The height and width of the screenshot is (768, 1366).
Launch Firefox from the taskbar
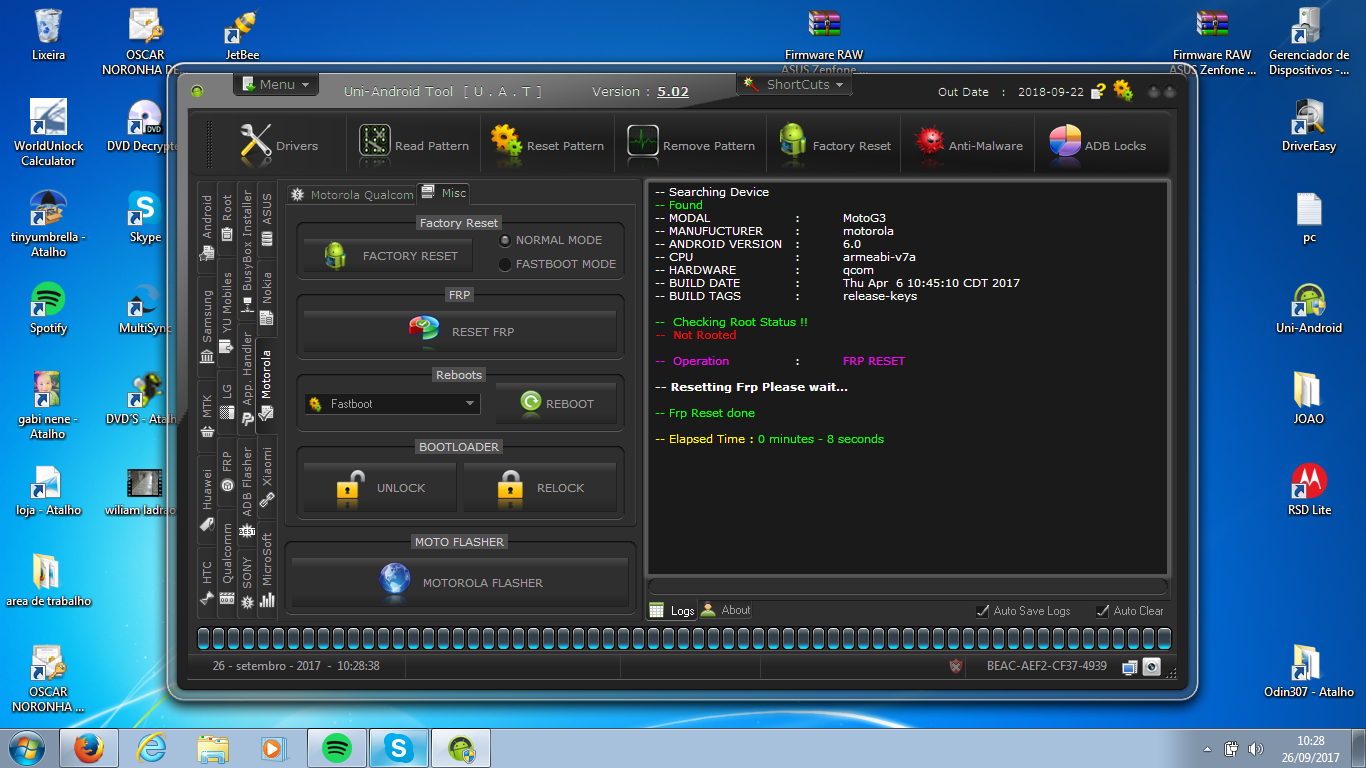click(x=89, y=747)
